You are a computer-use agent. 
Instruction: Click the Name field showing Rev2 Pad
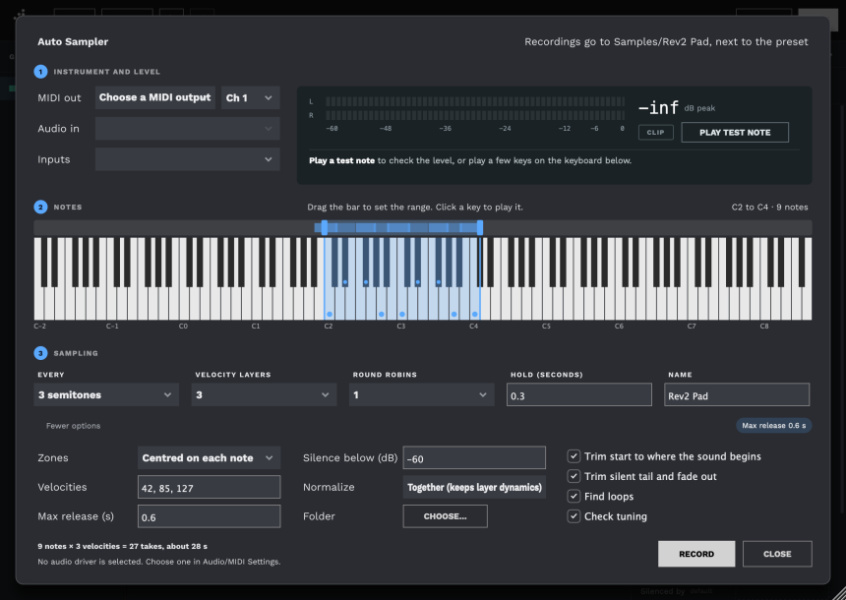point(736,395)
